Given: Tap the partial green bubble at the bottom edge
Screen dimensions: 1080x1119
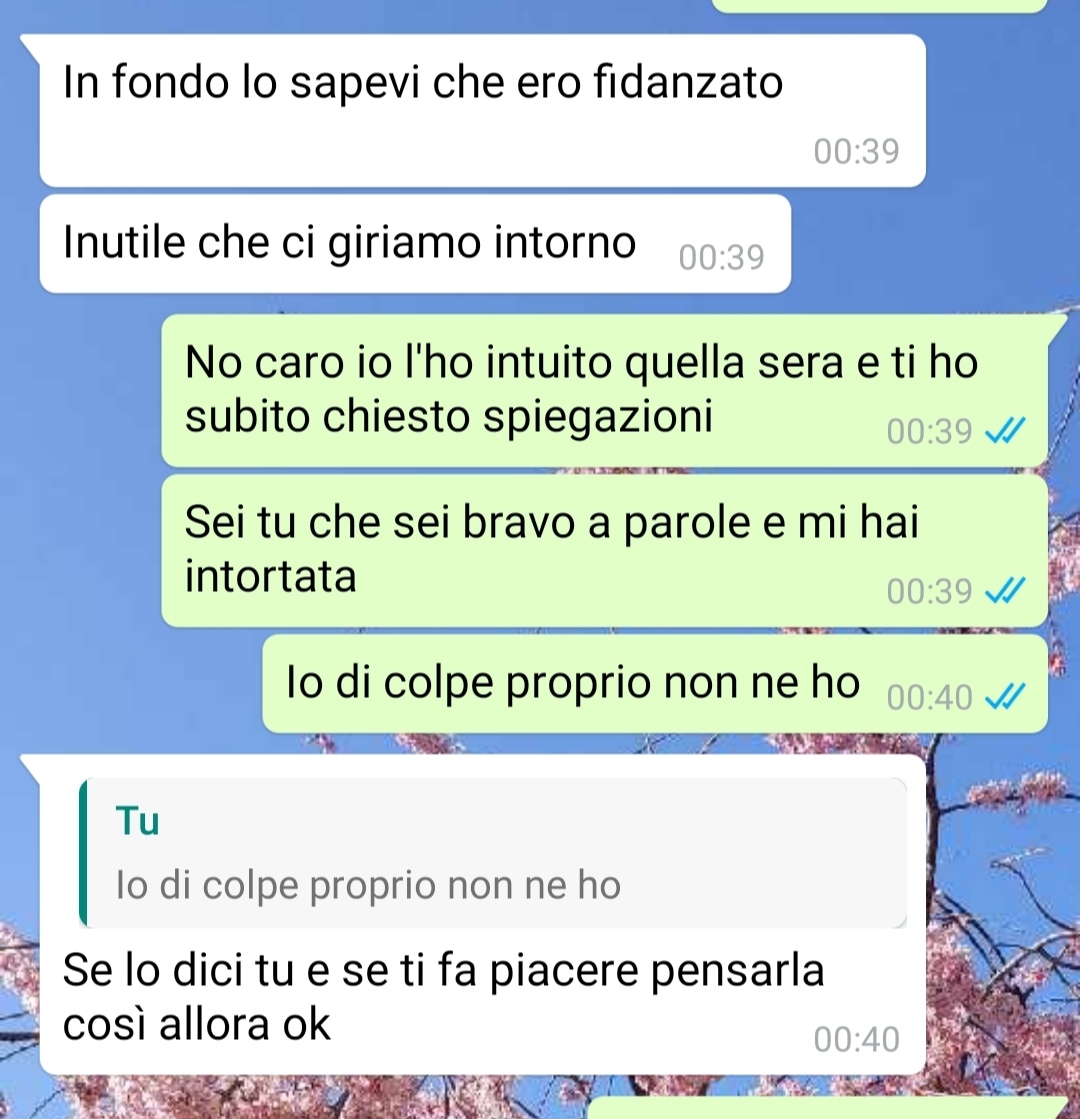Looking at the screenshot, I should tap(828, 1108).
